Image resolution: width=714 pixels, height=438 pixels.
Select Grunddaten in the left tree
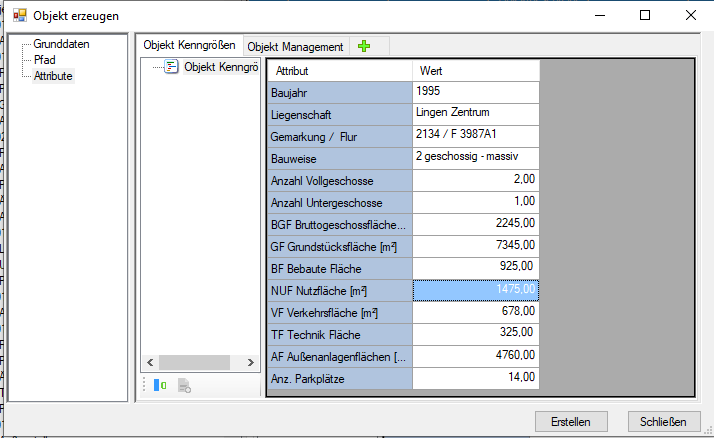click(x=61, y=44)
